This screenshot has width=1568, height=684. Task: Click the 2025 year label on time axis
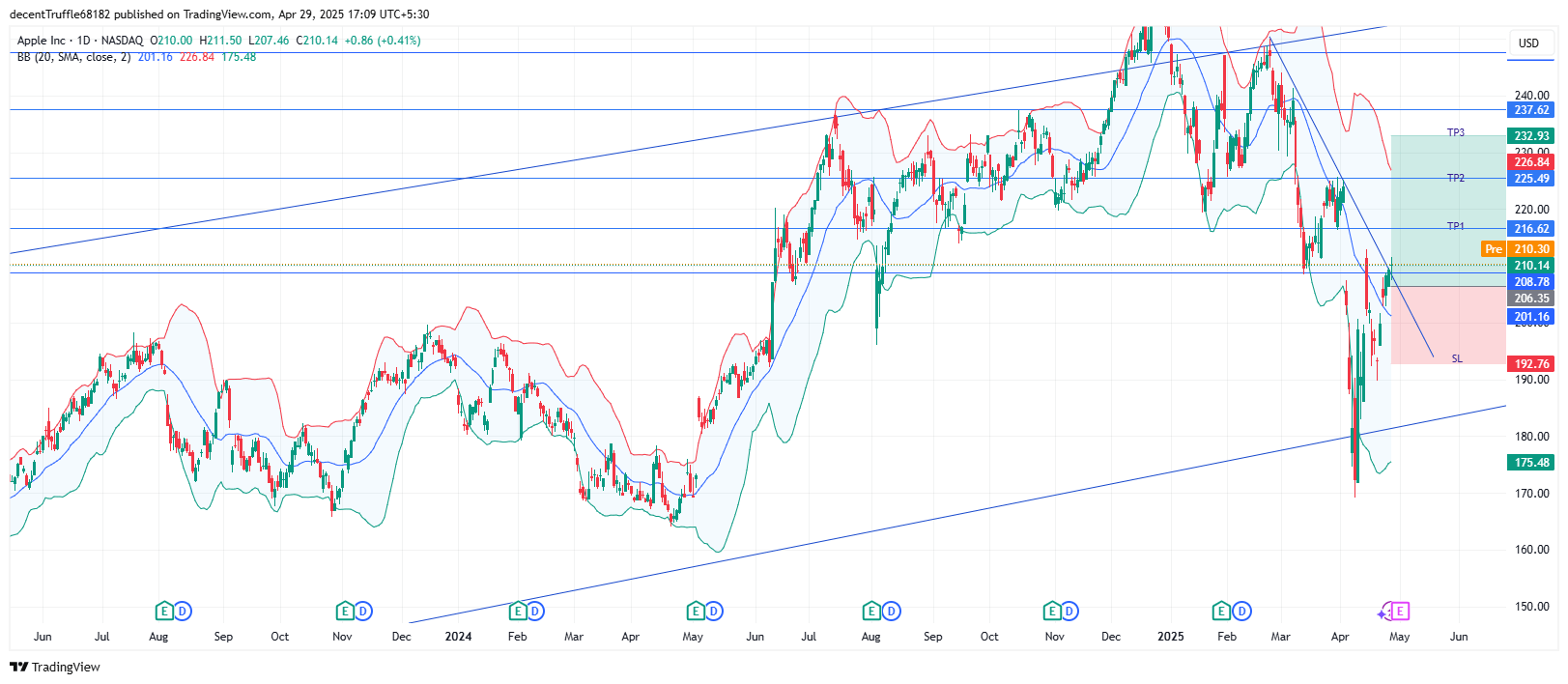click(1170, 637)
